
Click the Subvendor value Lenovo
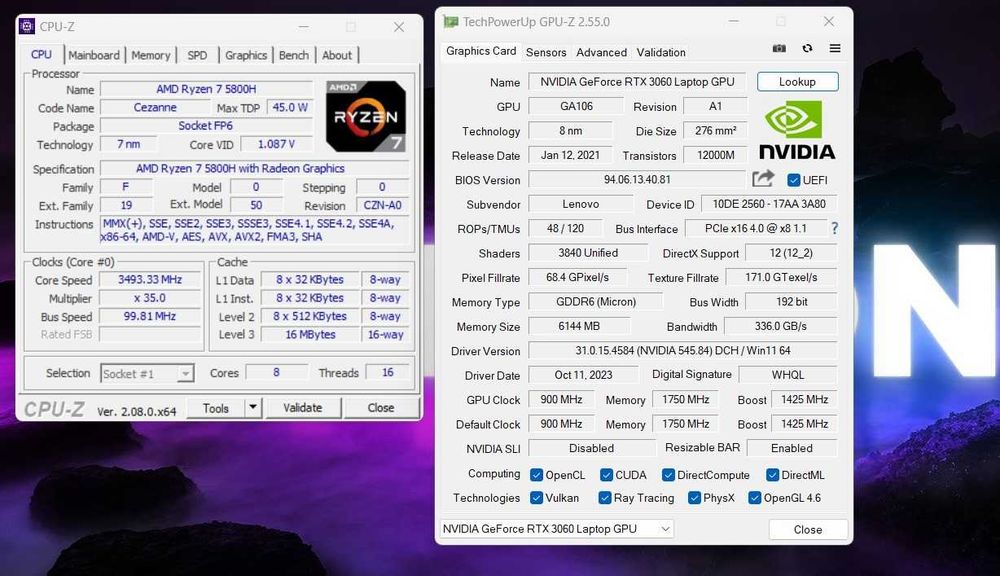tap(580, 204)
